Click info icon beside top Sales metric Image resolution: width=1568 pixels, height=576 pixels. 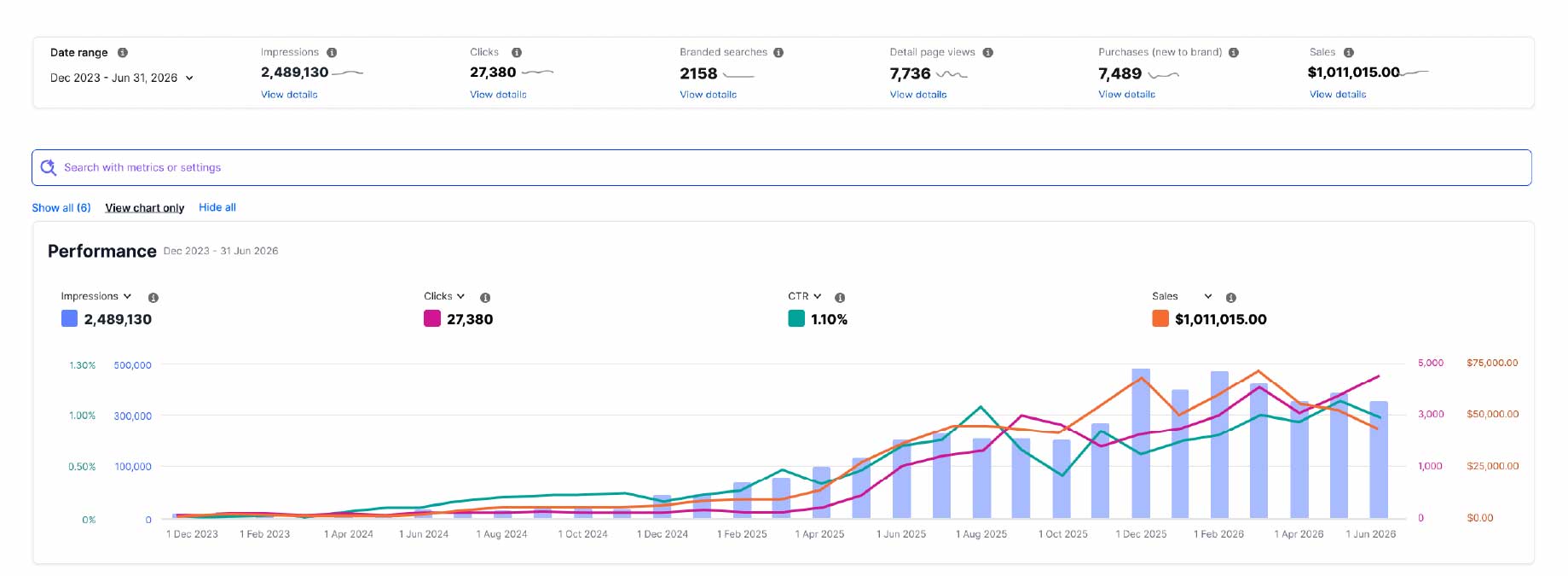point(1349,52)
